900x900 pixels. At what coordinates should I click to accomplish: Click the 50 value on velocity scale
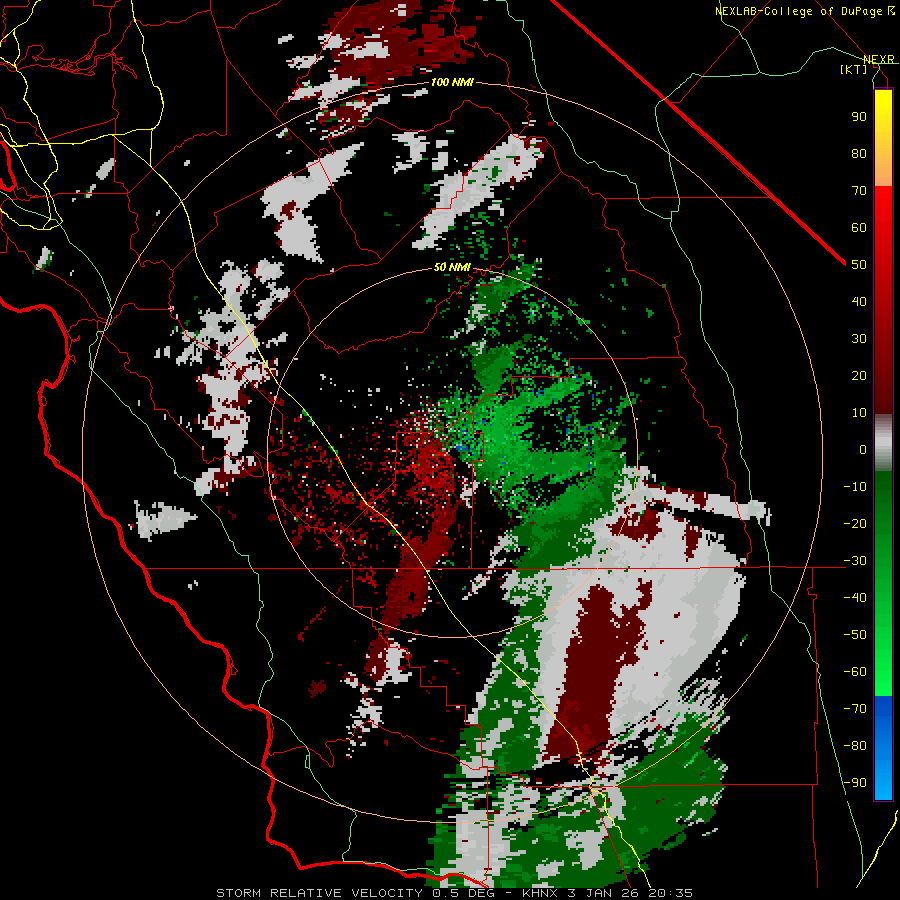pyautogui.click(x=859, y=265)
